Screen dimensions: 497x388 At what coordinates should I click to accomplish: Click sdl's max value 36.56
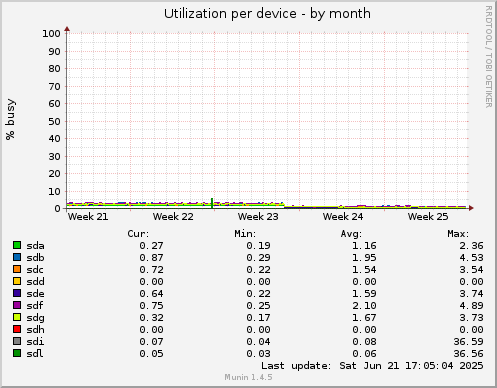[468, 354]
